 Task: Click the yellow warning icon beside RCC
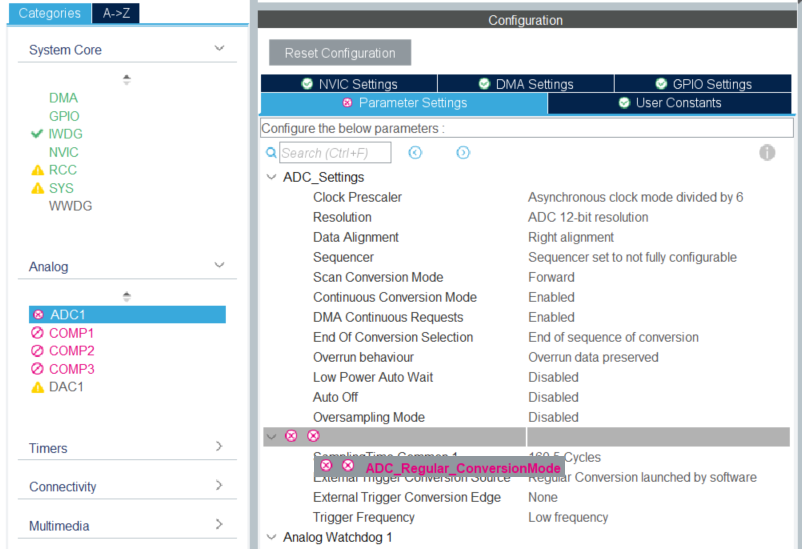(38, 170)
